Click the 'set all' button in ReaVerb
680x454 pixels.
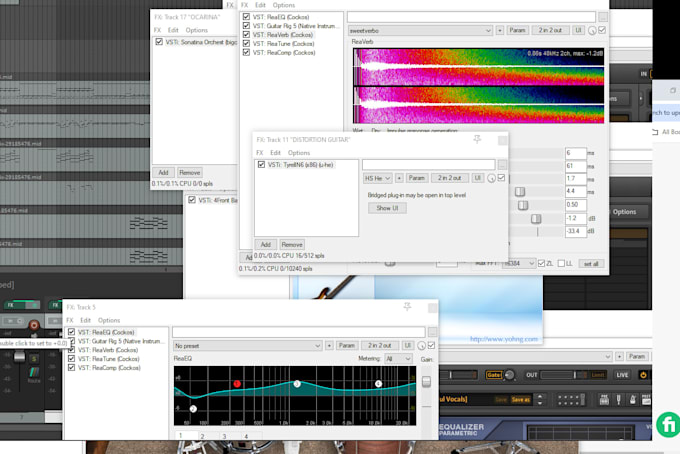click(591, 264)
